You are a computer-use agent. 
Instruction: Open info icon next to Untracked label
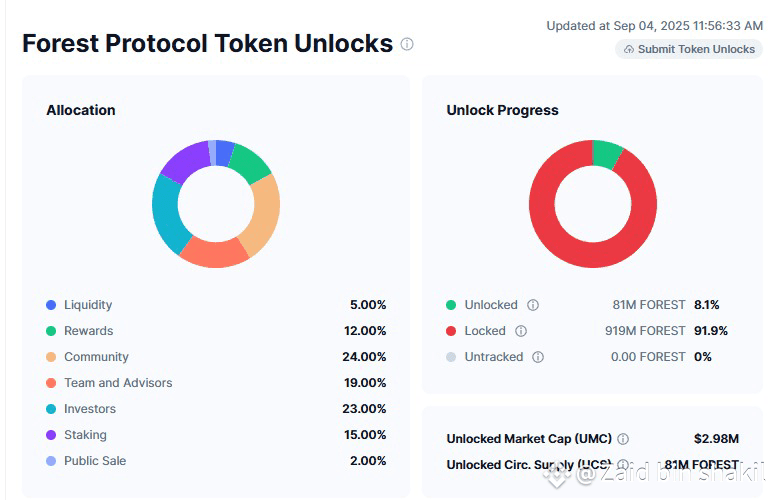coord(538,357)
